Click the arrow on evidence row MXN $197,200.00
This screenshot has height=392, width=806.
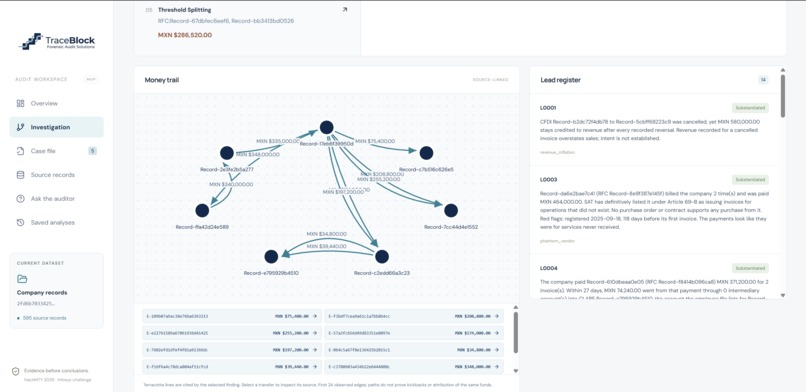[x=314, y=350]
